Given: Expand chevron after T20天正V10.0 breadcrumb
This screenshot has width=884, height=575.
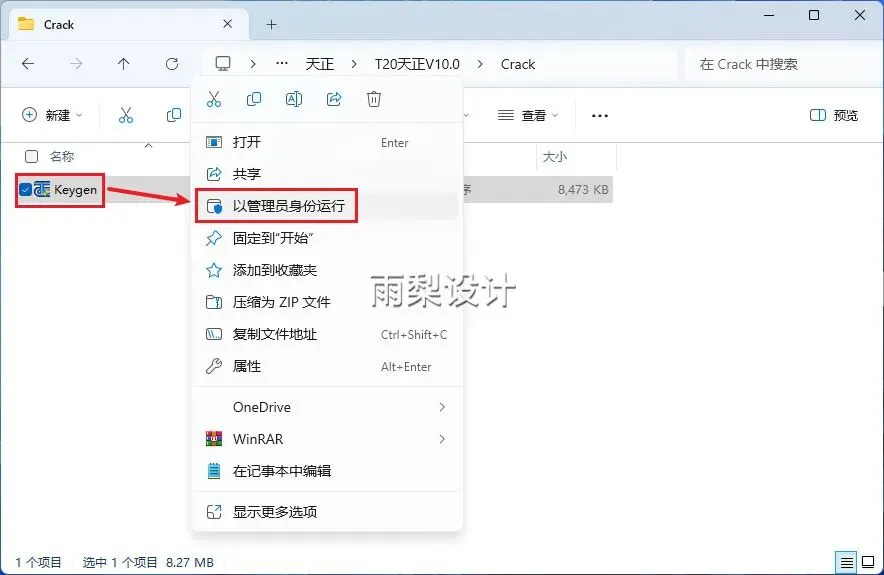Looking at the screenshot, I should point(480,64).
